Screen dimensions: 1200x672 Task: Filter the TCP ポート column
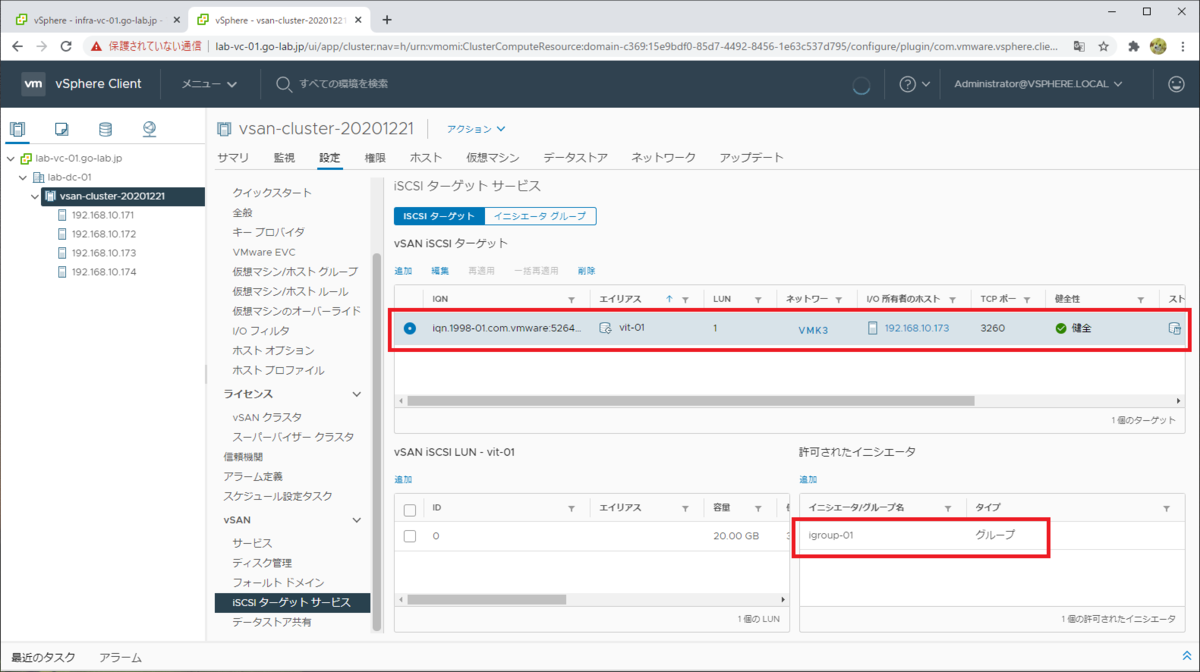click(x=1025, y=299)
